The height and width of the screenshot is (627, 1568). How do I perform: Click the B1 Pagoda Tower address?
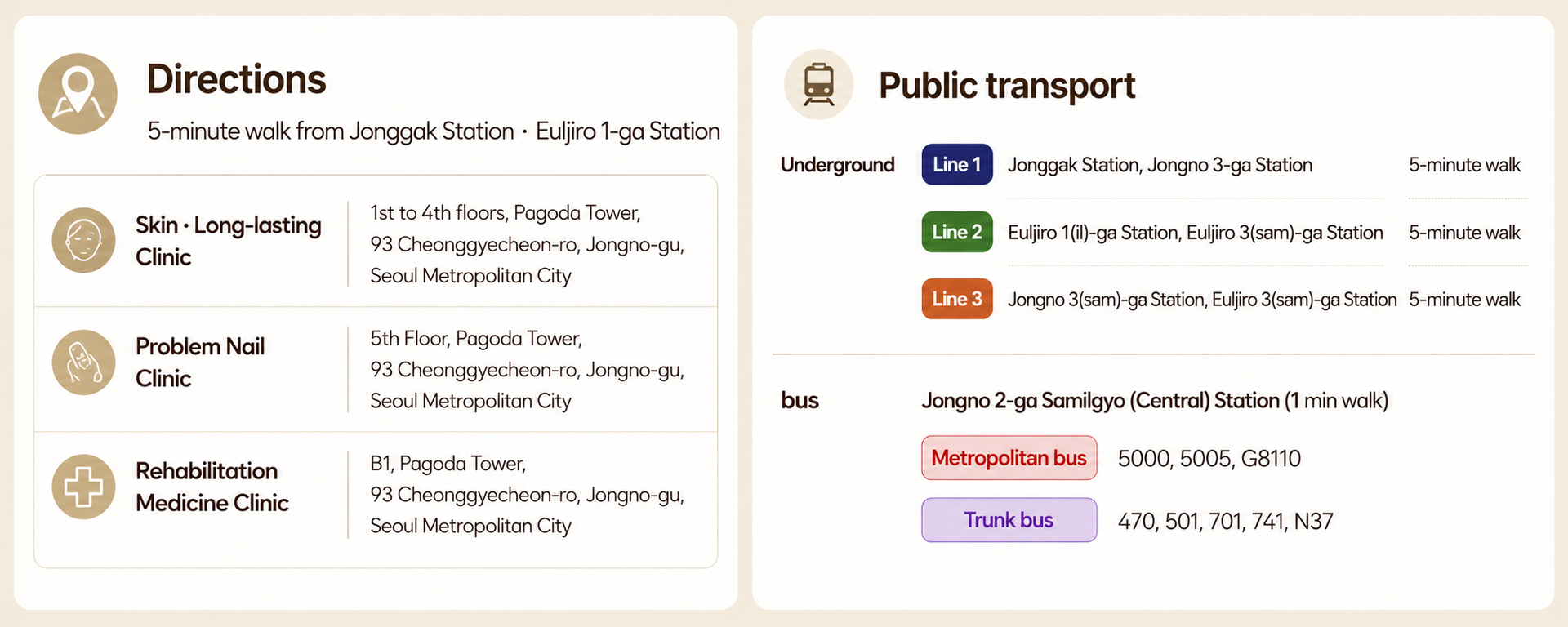tap(527, 495)
